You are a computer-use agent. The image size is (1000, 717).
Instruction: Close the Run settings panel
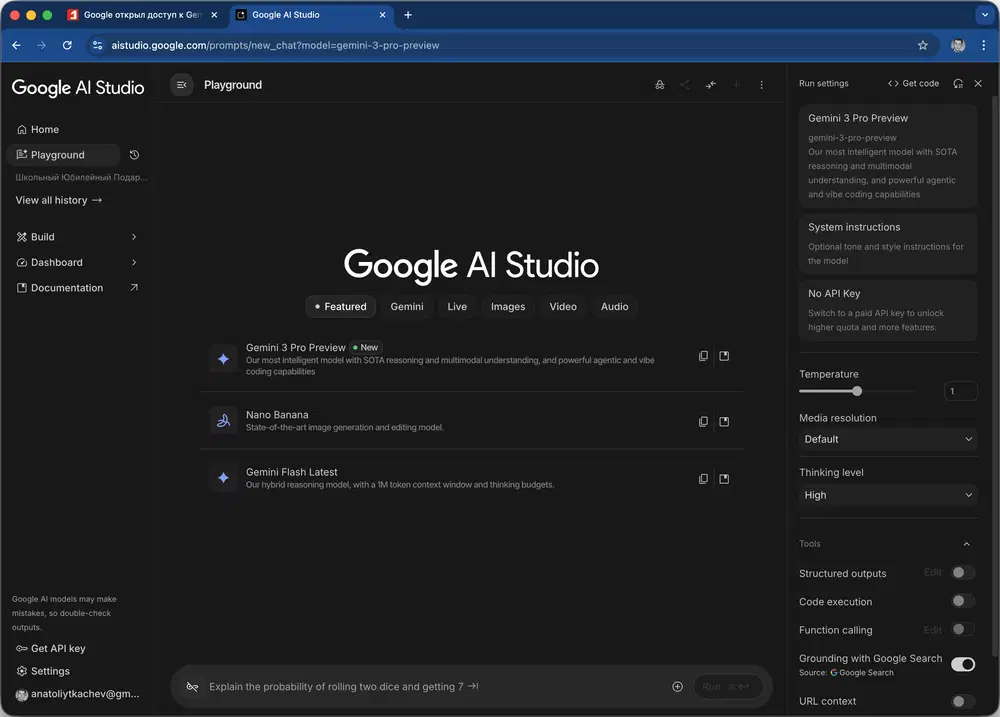pos(978,84)
